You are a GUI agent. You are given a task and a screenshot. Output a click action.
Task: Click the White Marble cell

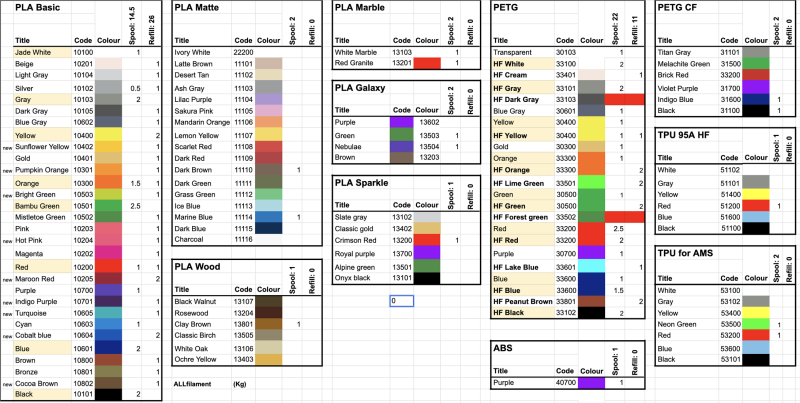pos(362,52)
